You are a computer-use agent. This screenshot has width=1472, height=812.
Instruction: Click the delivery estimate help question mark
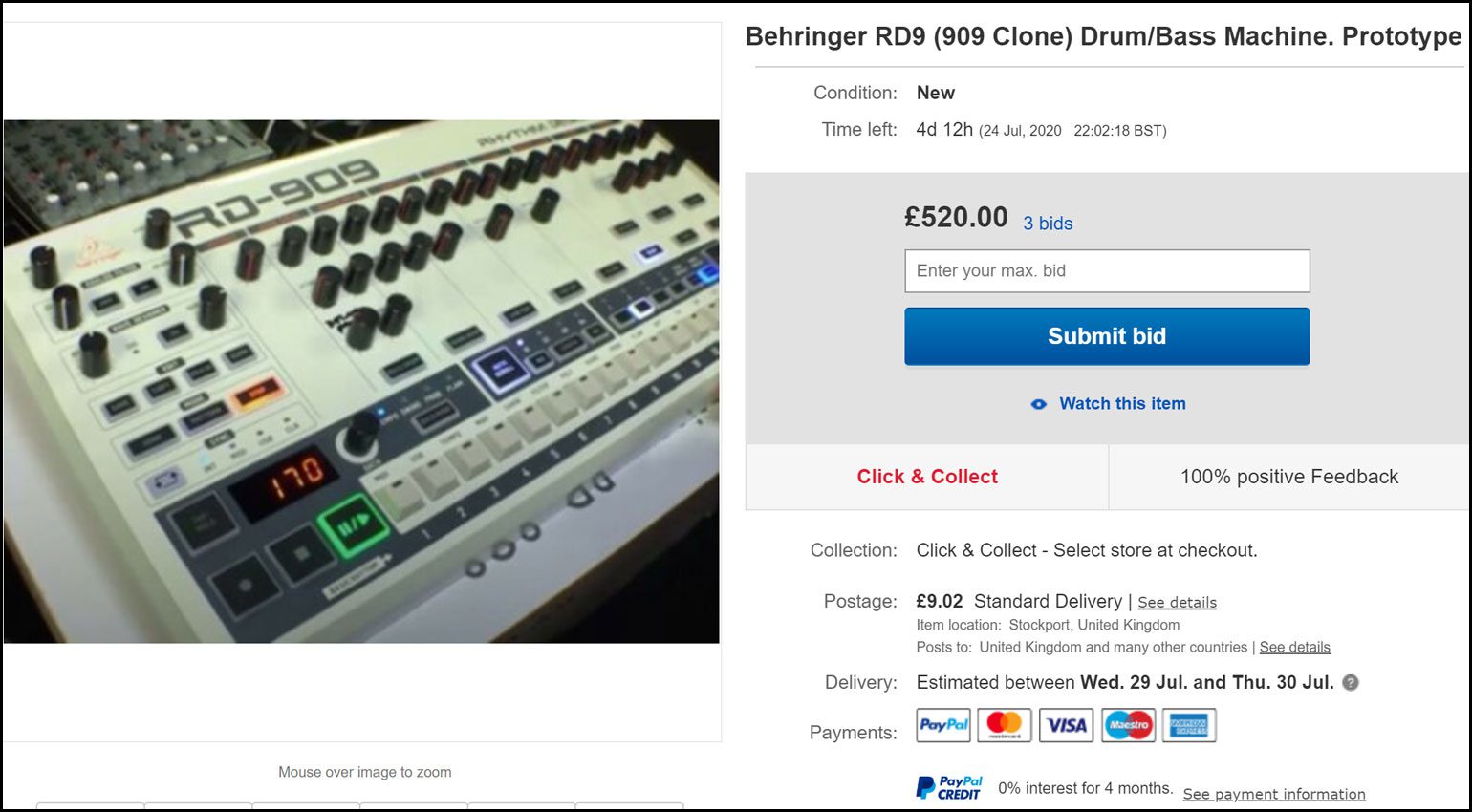click(x=1351, y=682)
